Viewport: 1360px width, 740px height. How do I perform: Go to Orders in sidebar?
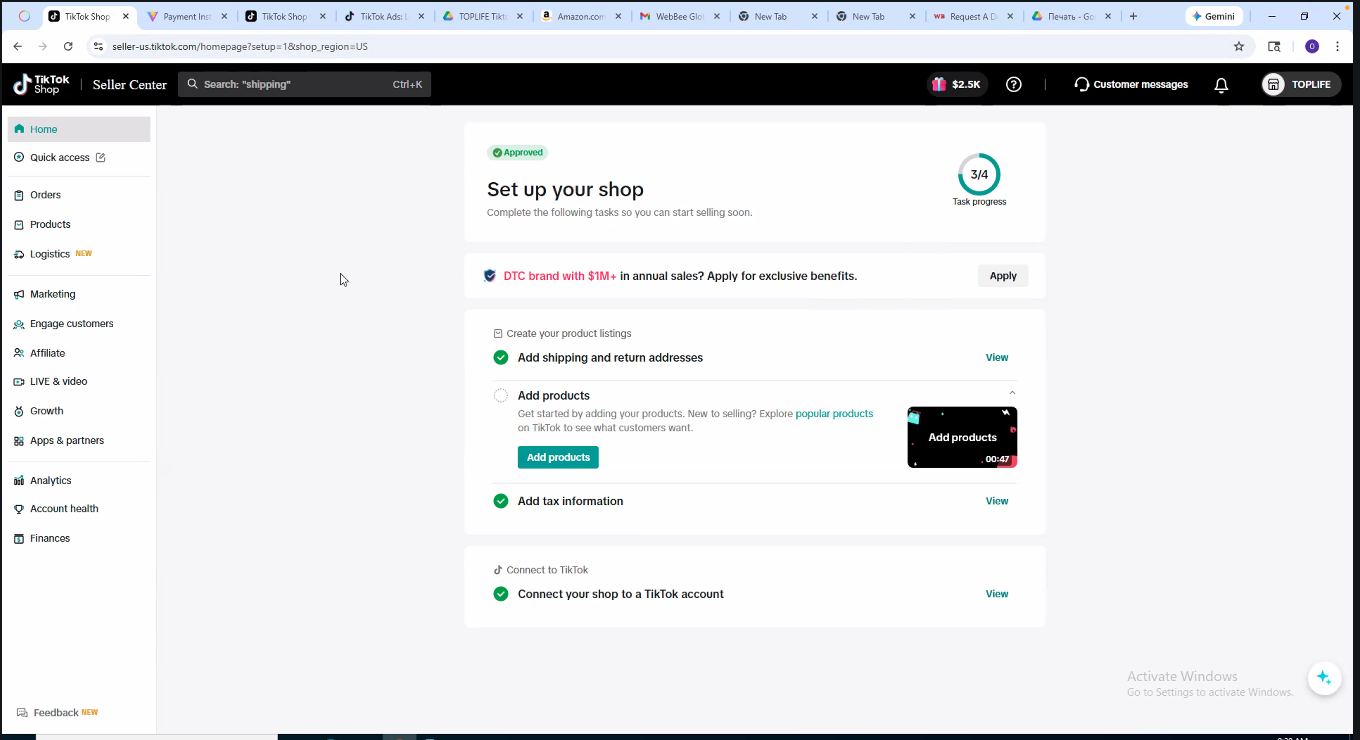[45, 195]
